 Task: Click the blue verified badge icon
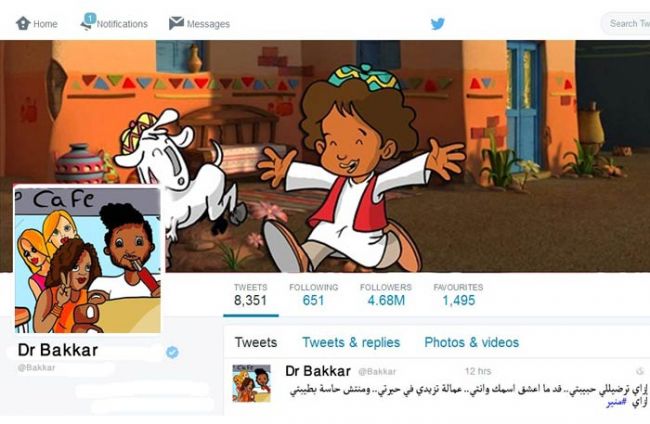point(172,352)
